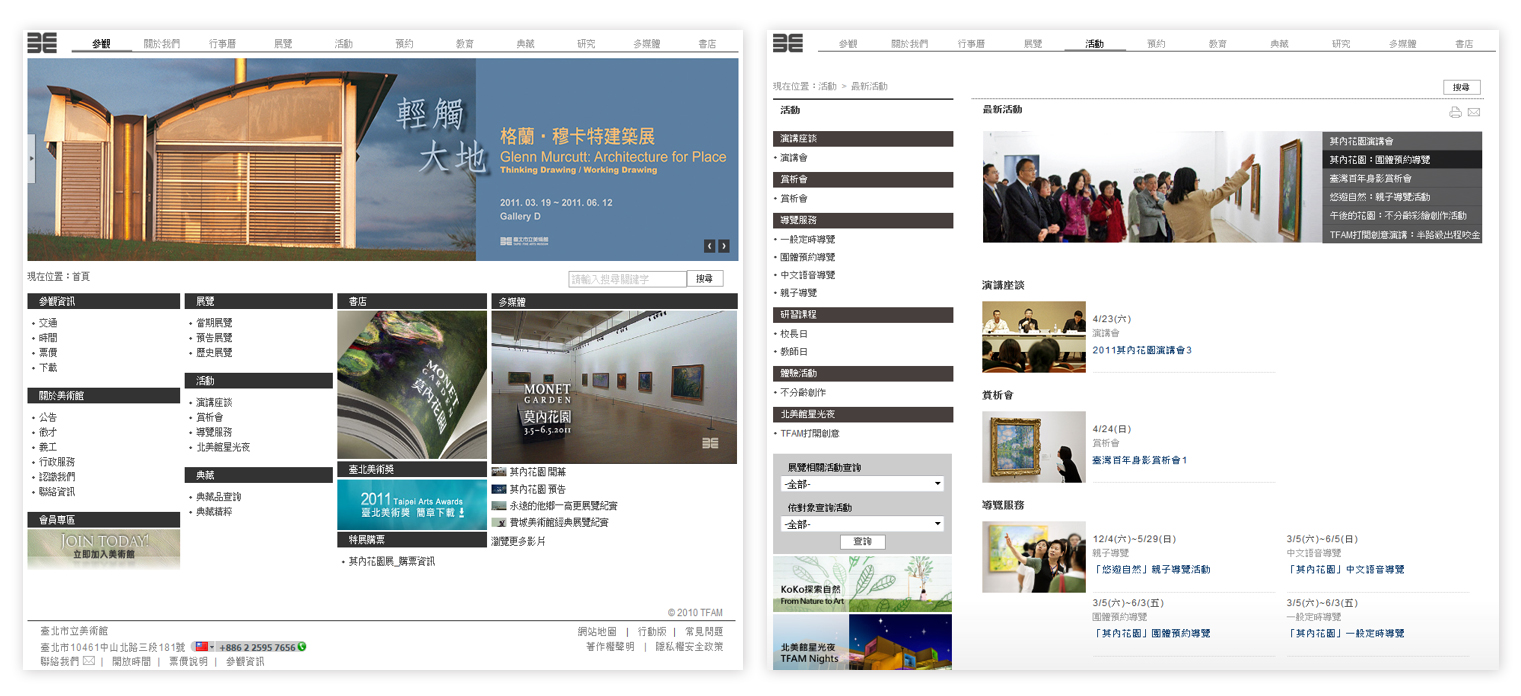The height and width of the screenshot is (696, 1521).
Task: Click the TFAM logo on the right page
Action: point(788,42)
